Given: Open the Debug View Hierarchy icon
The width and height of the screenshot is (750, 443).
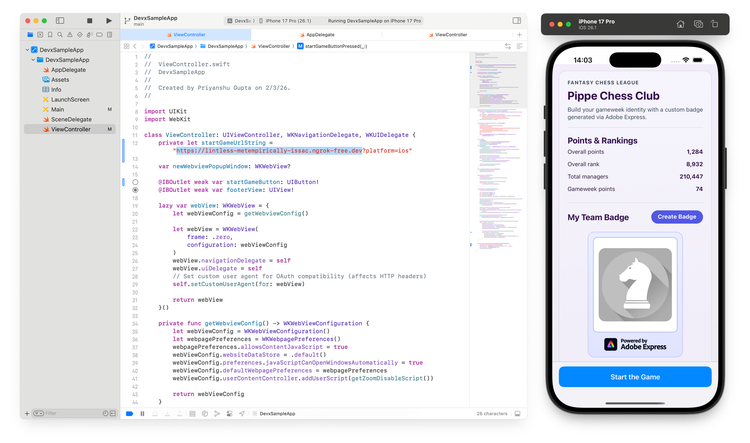Looking at the screenshot, I should pyautogui.click(x=192, y=414).
